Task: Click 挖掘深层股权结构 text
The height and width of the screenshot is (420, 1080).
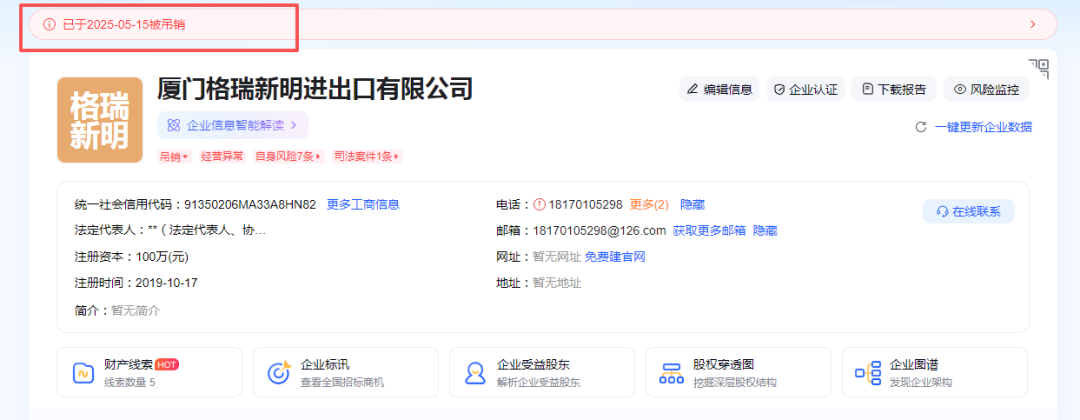Action: click(x=735, y=382)
